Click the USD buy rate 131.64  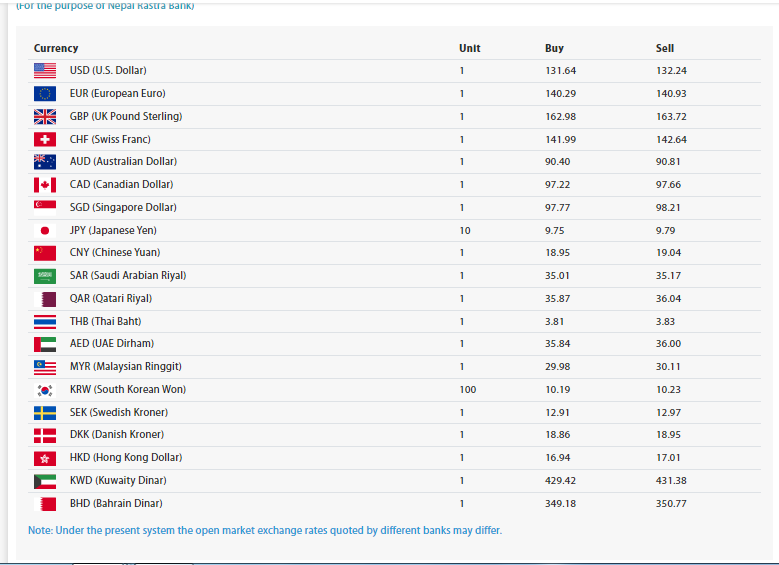[560, 71]
